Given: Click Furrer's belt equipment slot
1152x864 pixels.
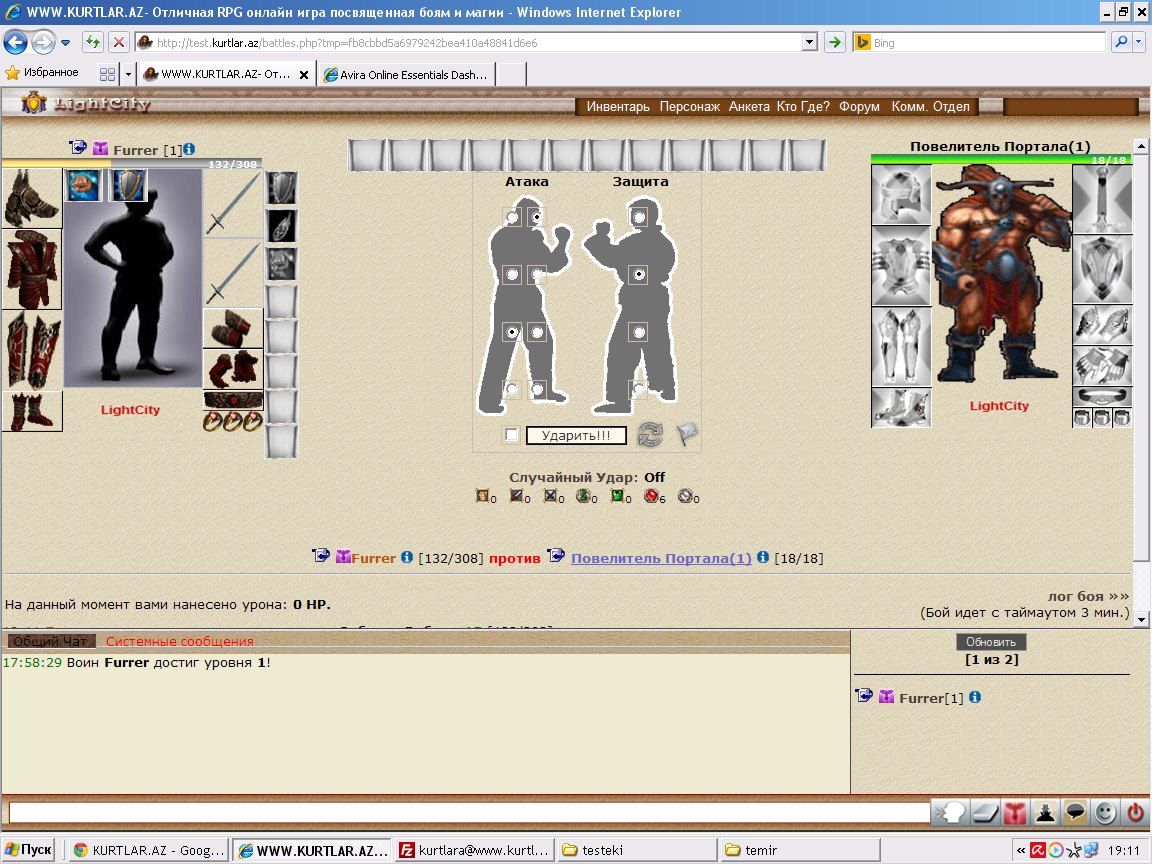Looking at the screenshot, I should [233, 400].
